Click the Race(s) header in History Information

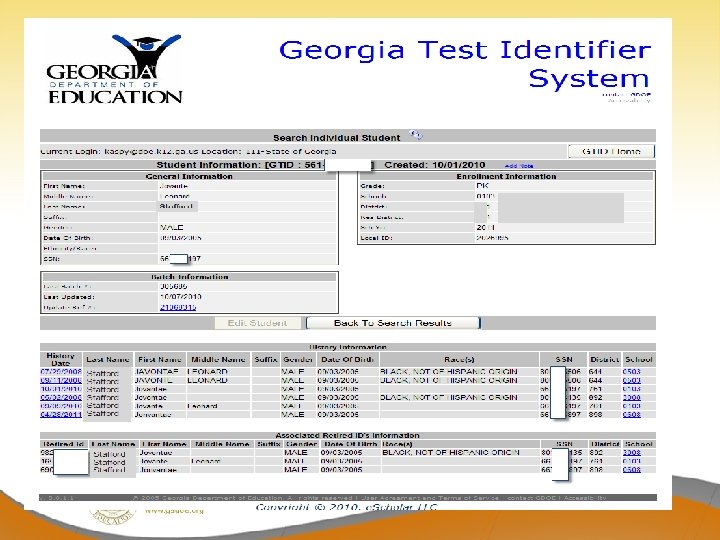459,359
